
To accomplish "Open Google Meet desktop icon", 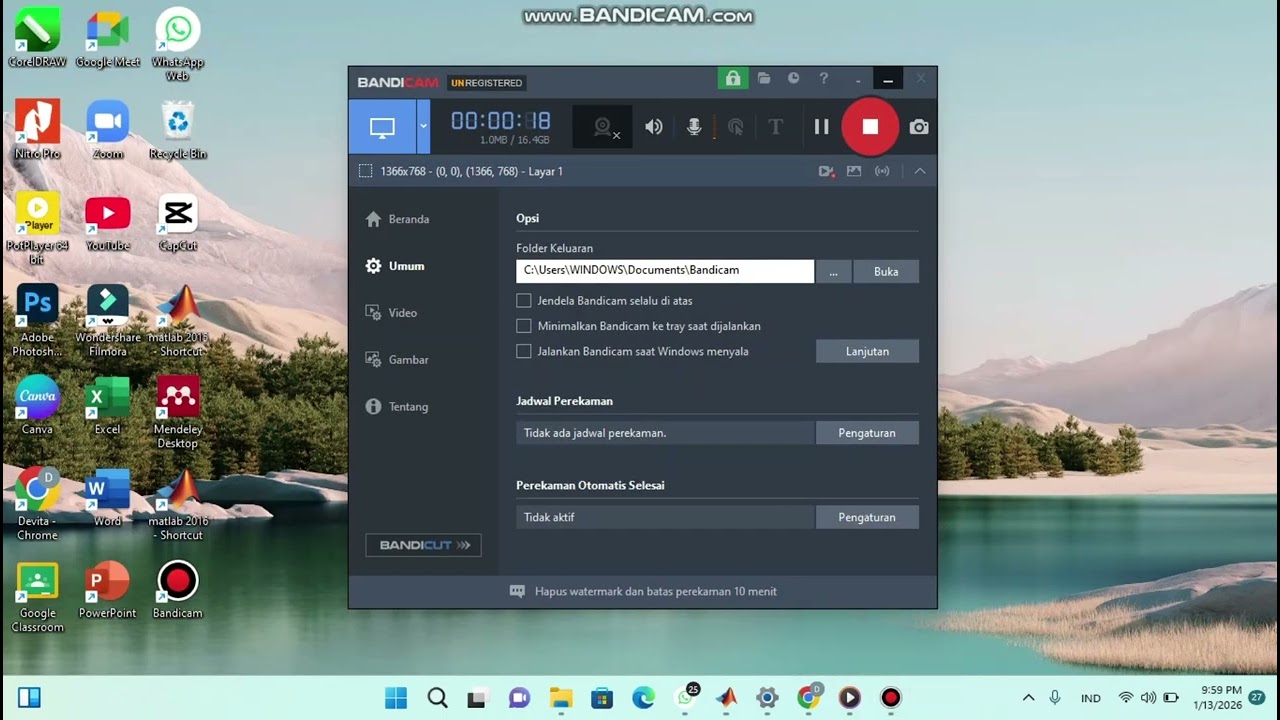I will [x=108, y=40].
